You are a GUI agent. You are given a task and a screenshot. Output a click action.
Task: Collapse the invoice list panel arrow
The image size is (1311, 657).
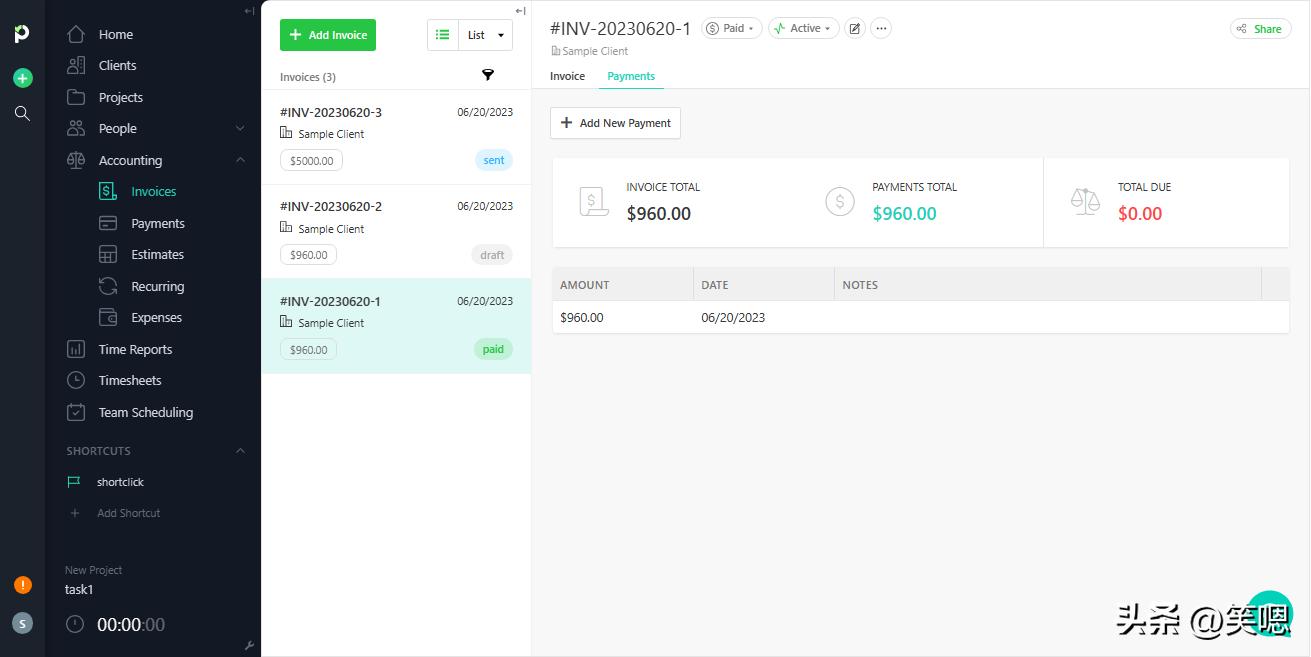[520, 11]
